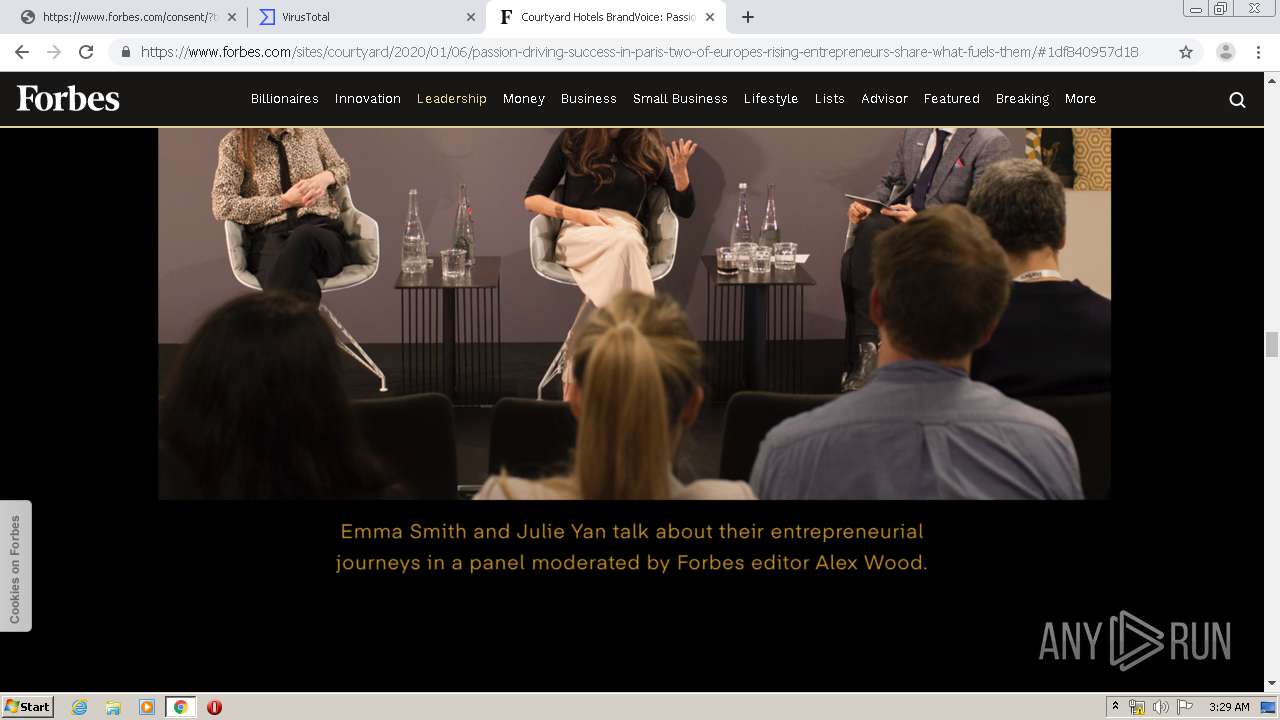1280x720 pixels.
Task: View site info via padlock icon
Action: pyautogui.click(x=125, y=52)
